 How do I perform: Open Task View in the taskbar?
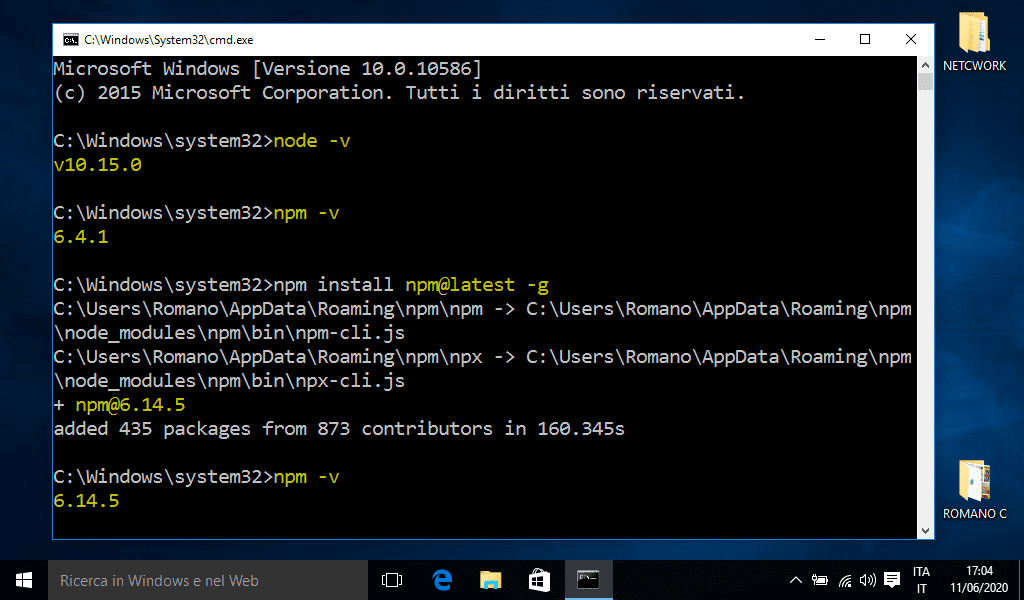392,580
